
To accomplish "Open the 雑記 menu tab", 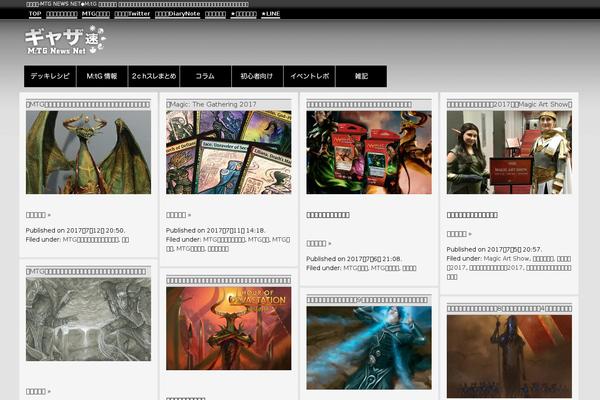I will tap(361, 76).
